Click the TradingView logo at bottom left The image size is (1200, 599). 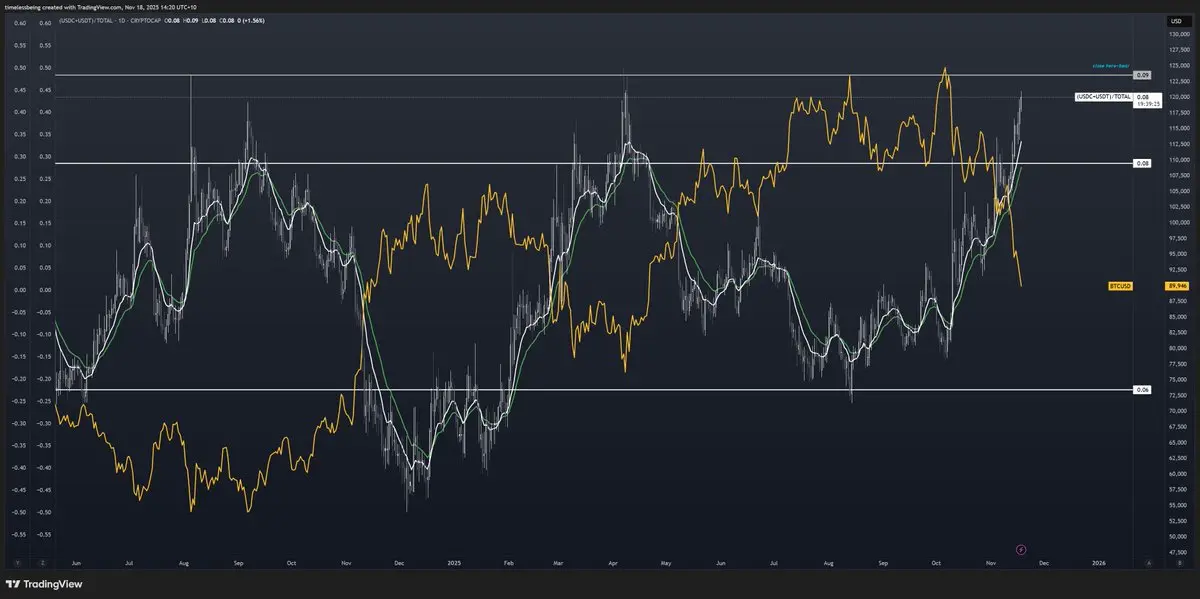(44, 584)
